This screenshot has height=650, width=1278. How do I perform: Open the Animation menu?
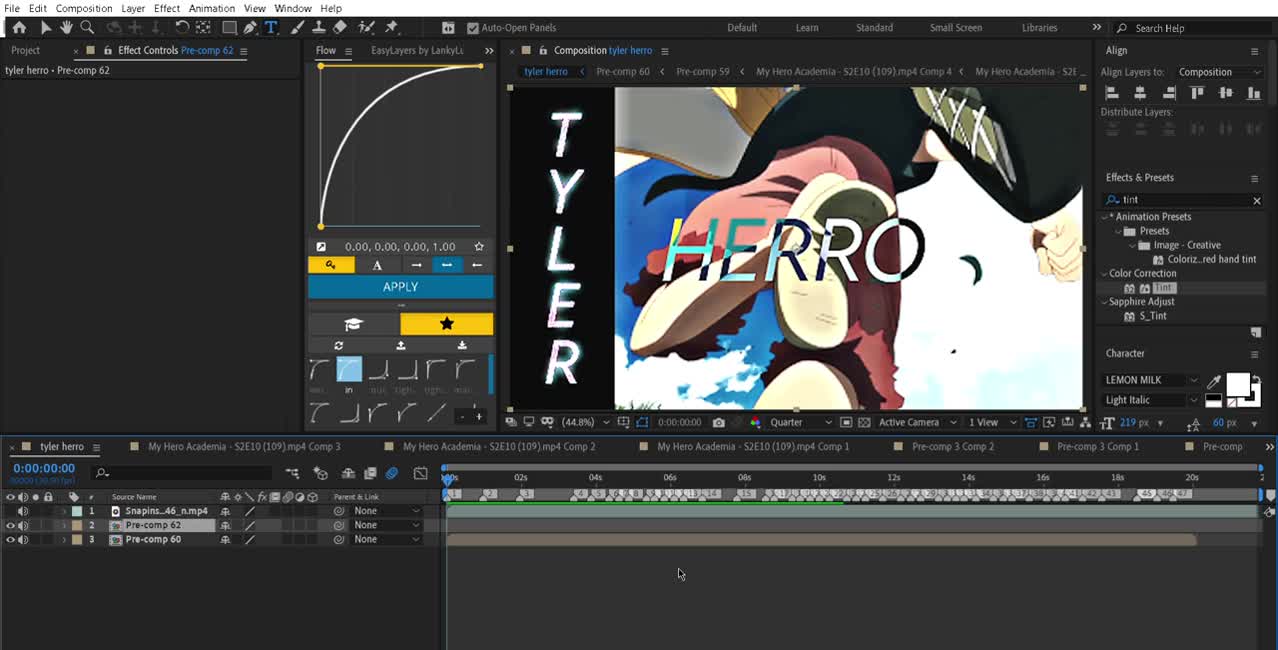pos(212,8)
